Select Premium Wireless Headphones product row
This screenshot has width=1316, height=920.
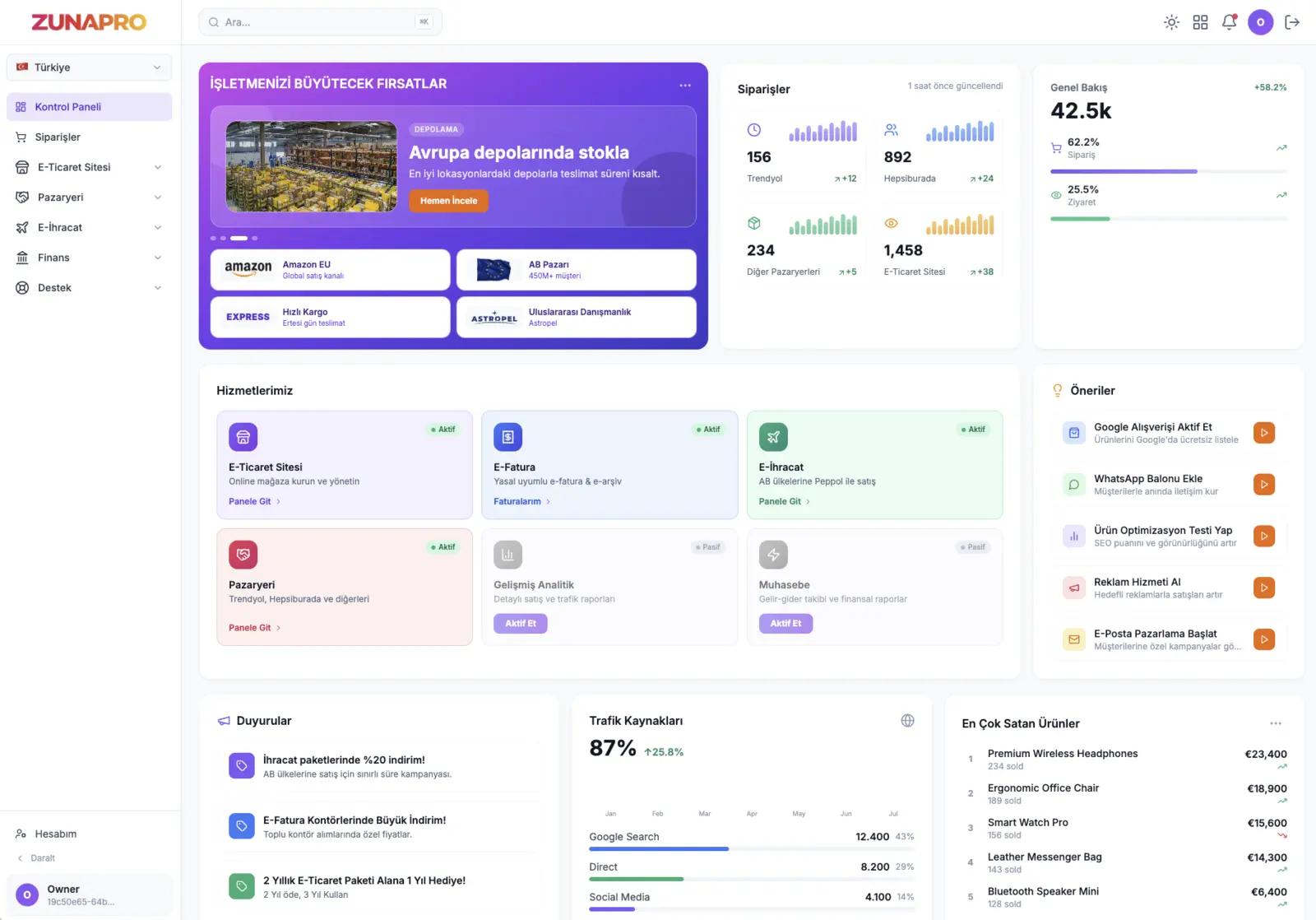(x=1124, y=760)
